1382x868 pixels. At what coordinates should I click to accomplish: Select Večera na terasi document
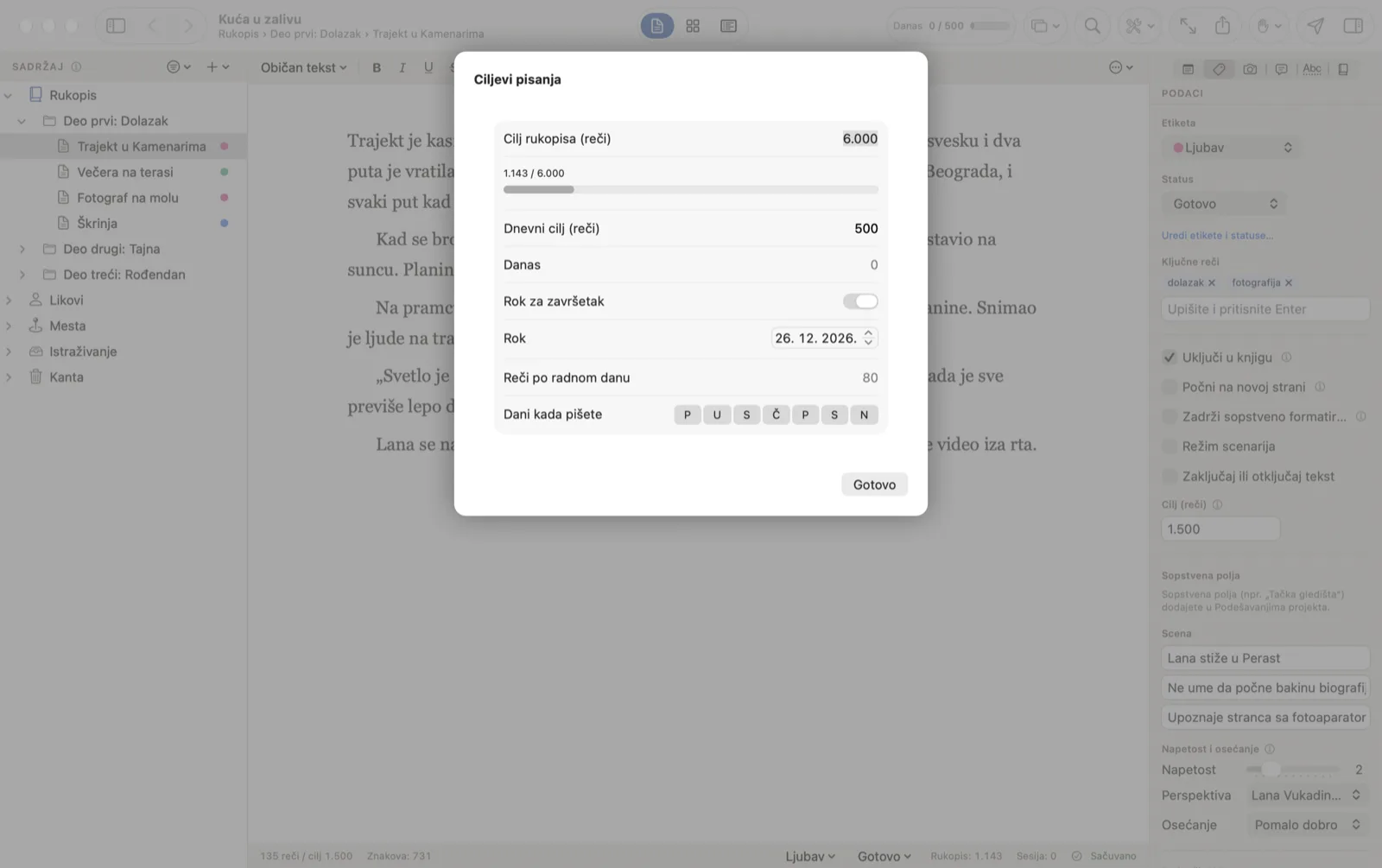[125, 172]
